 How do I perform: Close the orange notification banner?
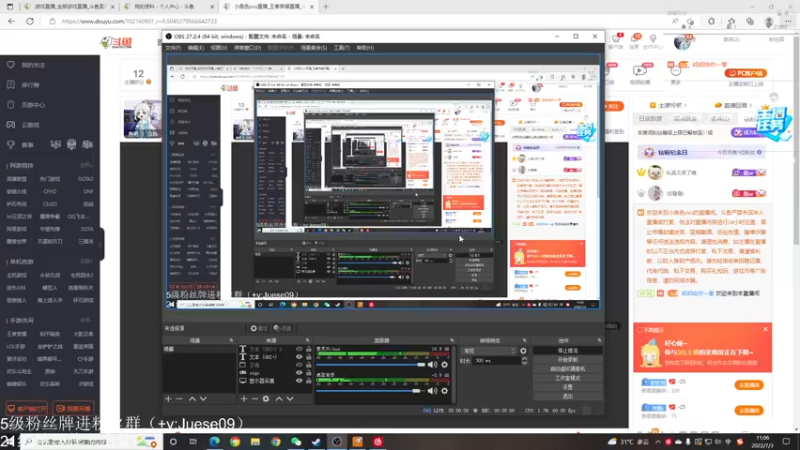point(765,330)
